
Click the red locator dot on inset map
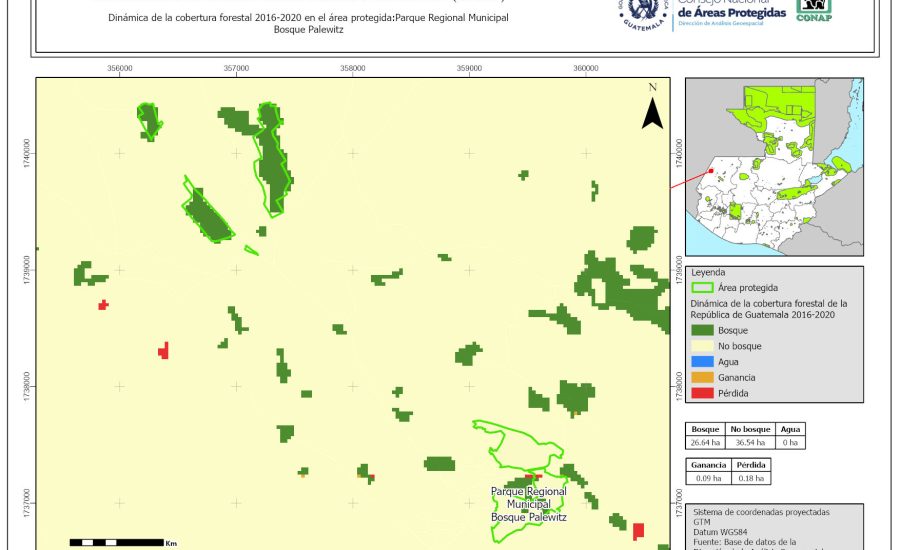click(711, 170)
